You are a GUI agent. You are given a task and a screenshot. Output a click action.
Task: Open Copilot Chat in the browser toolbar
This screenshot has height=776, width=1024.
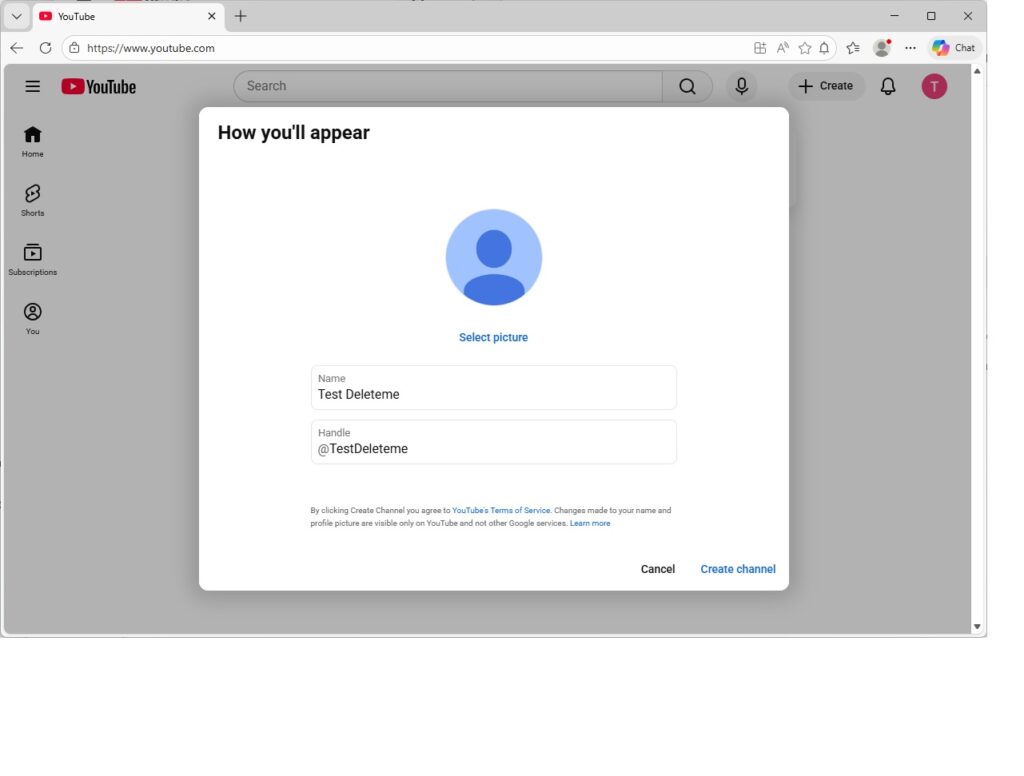pos(952,47)
